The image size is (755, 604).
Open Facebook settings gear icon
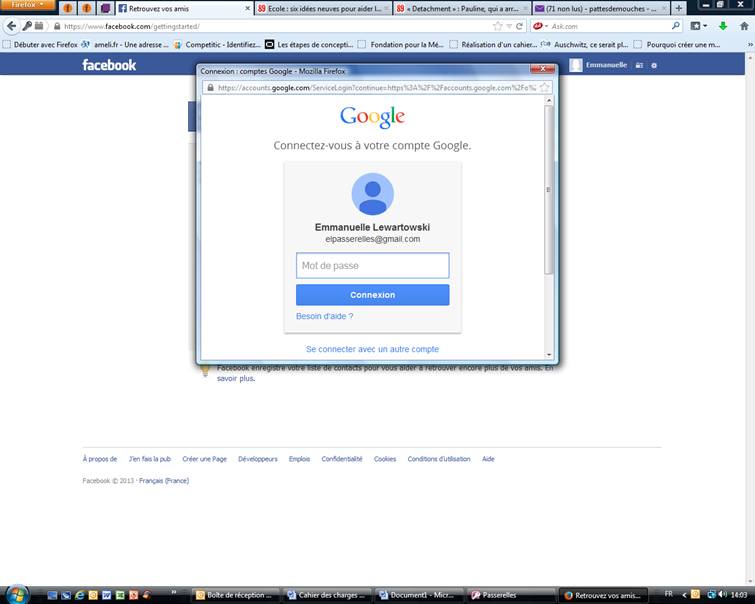(654, 65)
